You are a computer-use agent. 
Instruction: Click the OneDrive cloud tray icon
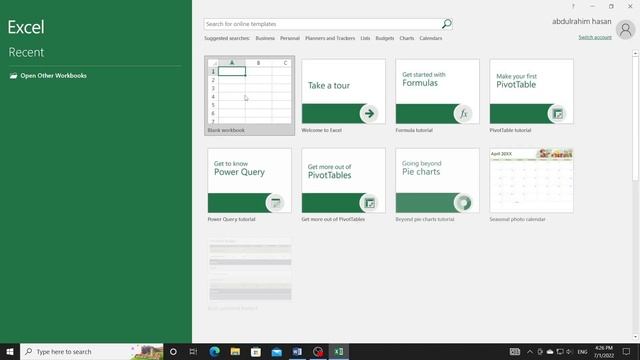tap(550, 351)
